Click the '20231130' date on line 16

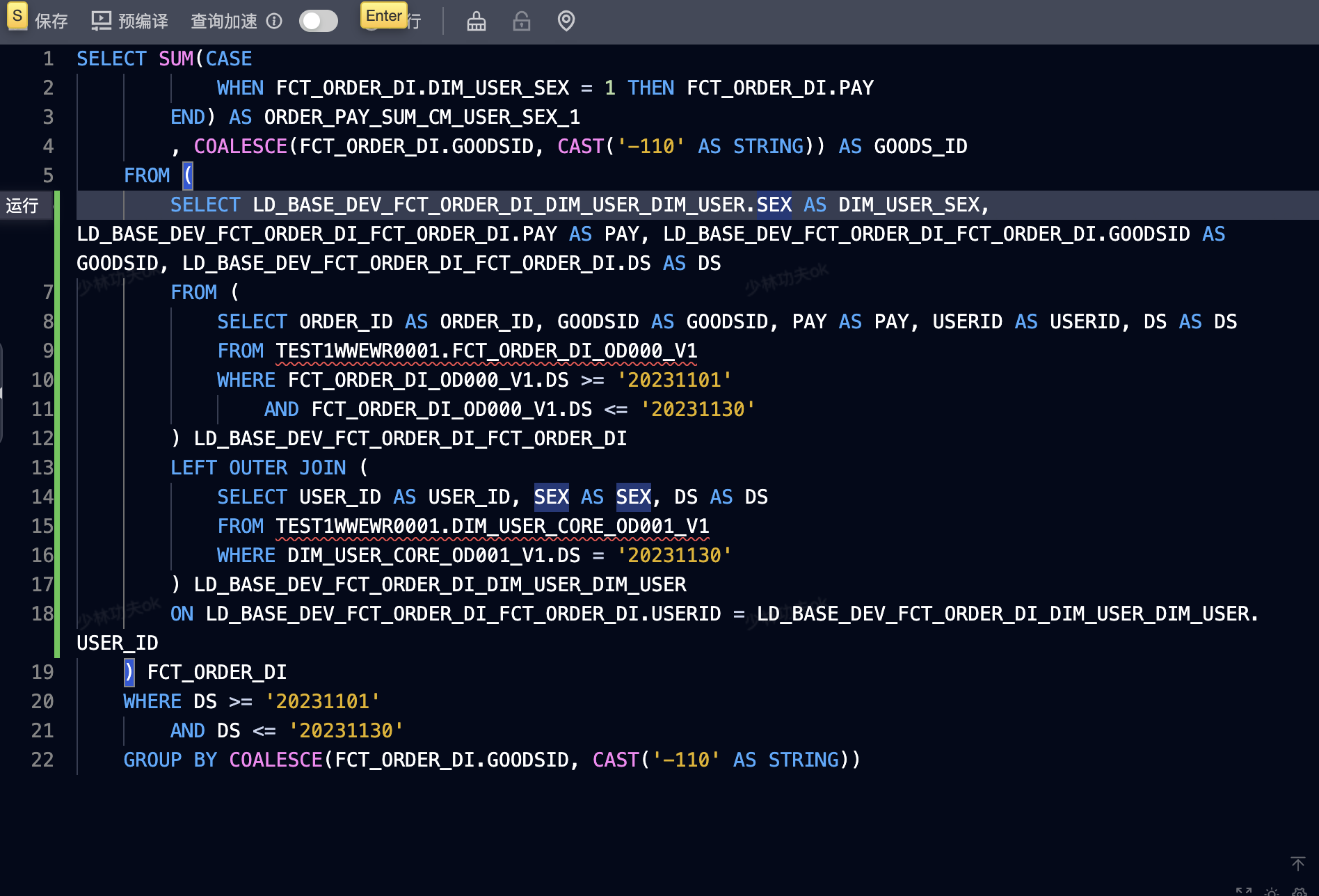(x=674, y=555)
